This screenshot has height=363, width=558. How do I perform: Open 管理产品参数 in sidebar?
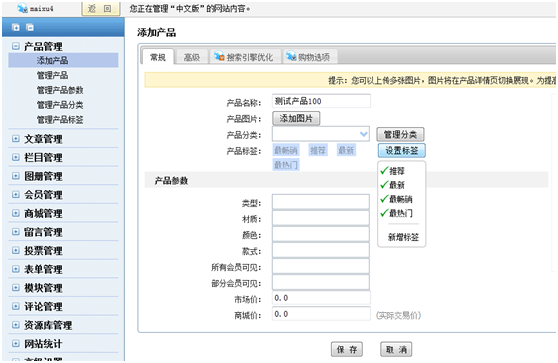point(60,90)
